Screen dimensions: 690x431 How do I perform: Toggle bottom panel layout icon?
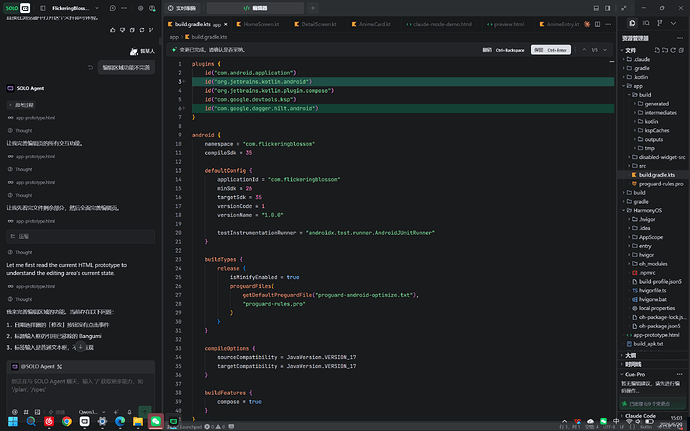coord(596,8)
